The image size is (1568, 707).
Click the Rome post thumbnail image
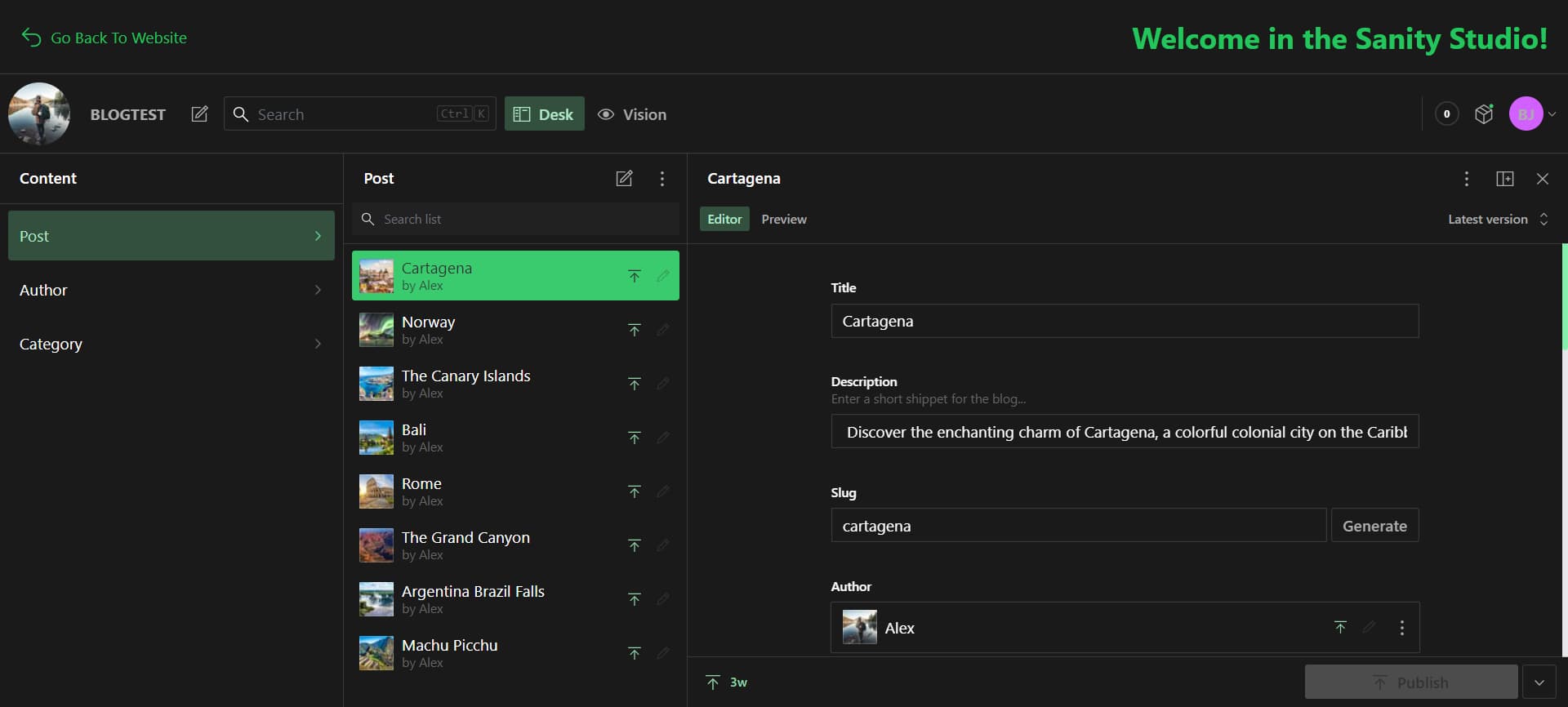[376, 491]
